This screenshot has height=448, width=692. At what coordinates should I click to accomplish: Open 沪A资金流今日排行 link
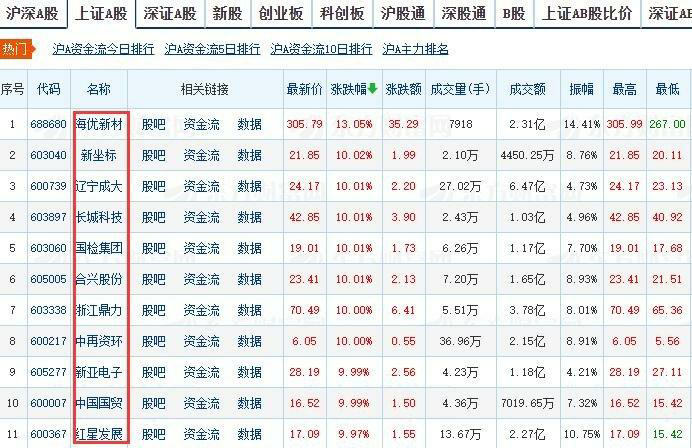[103, 49]
